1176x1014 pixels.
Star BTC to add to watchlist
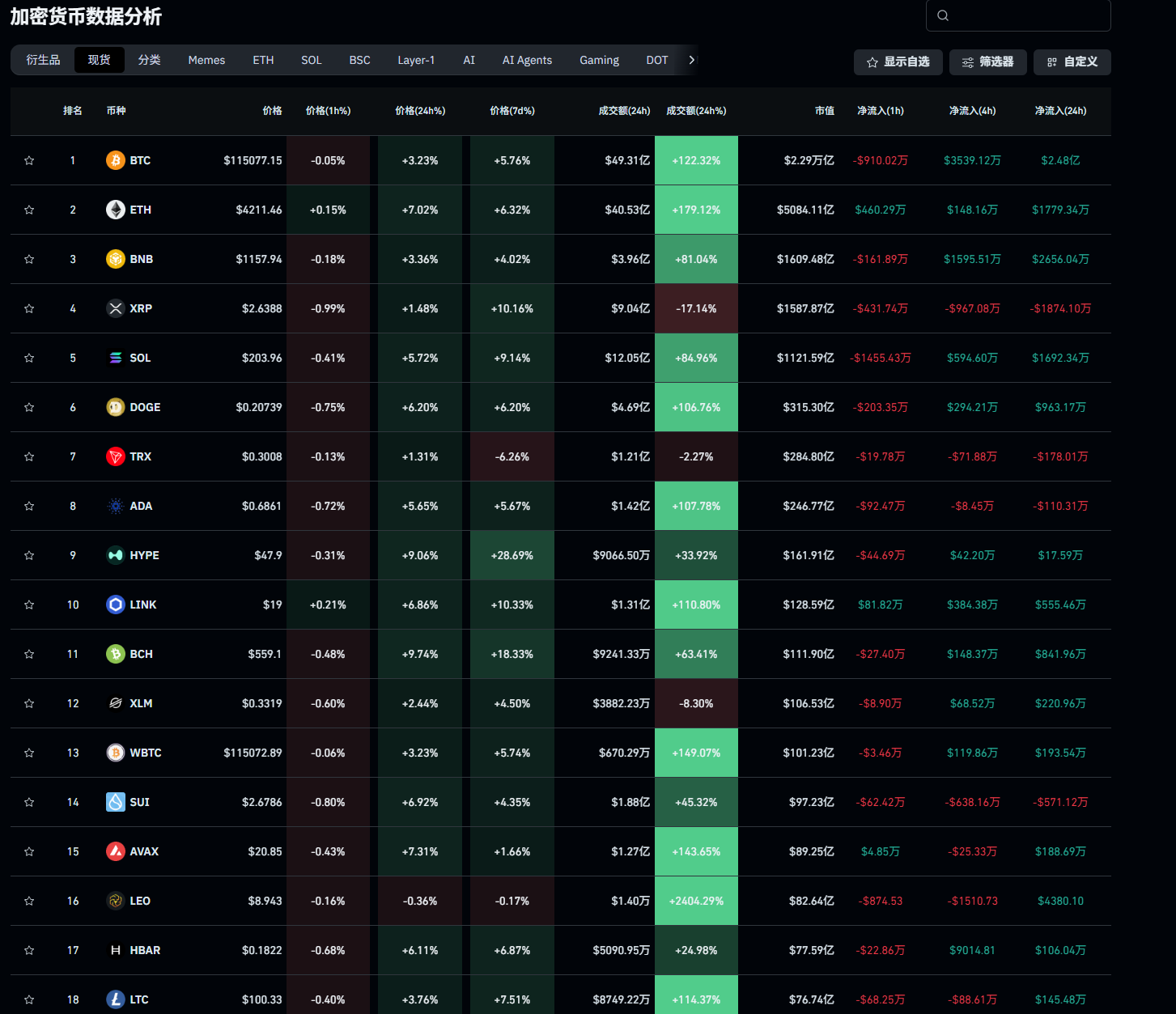(29, 160)
